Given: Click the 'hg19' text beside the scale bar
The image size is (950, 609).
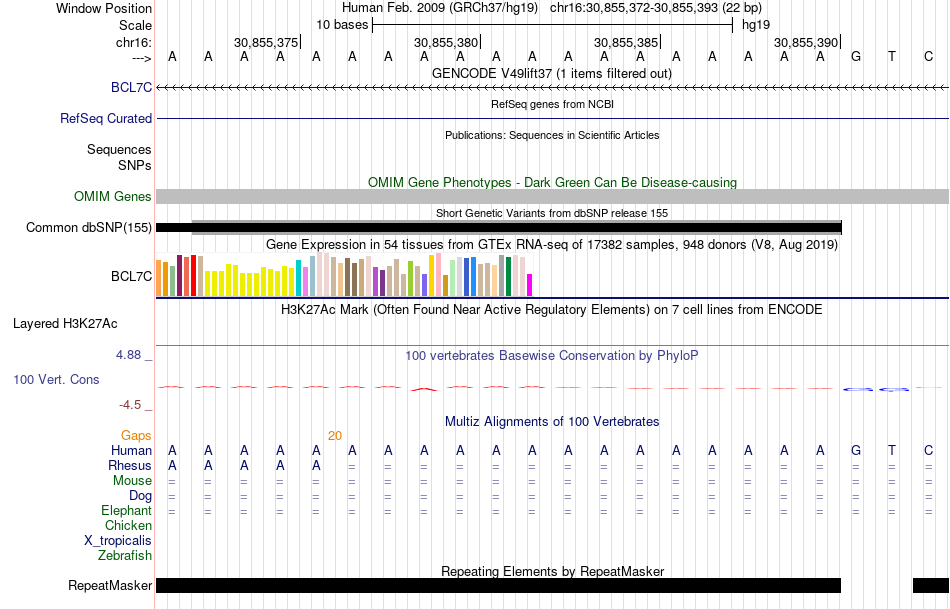Looking at the screenshot, I should [x=756, y=25].
